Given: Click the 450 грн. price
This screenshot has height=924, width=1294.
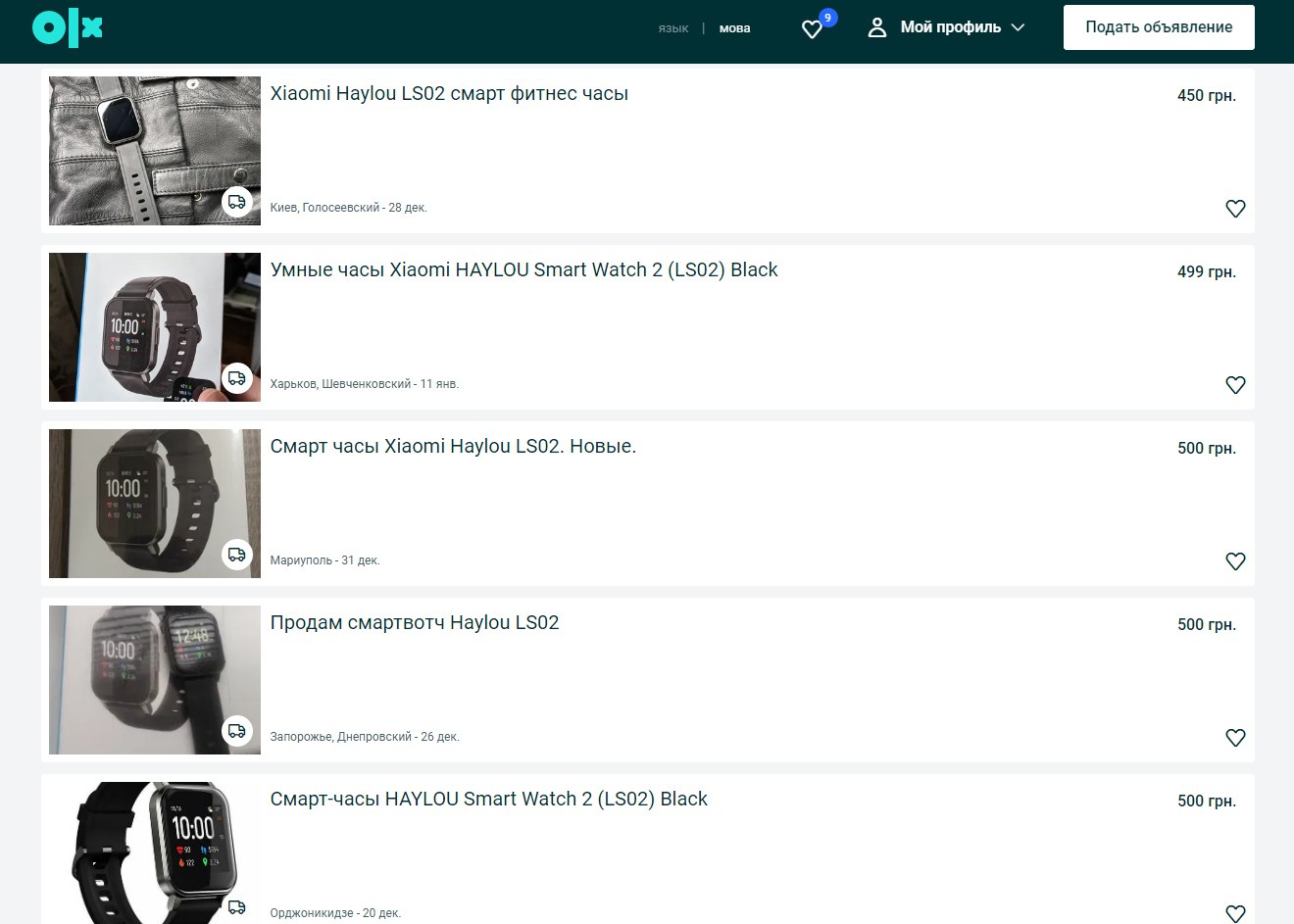Looking at the screenshot, I should [1206, 96].
